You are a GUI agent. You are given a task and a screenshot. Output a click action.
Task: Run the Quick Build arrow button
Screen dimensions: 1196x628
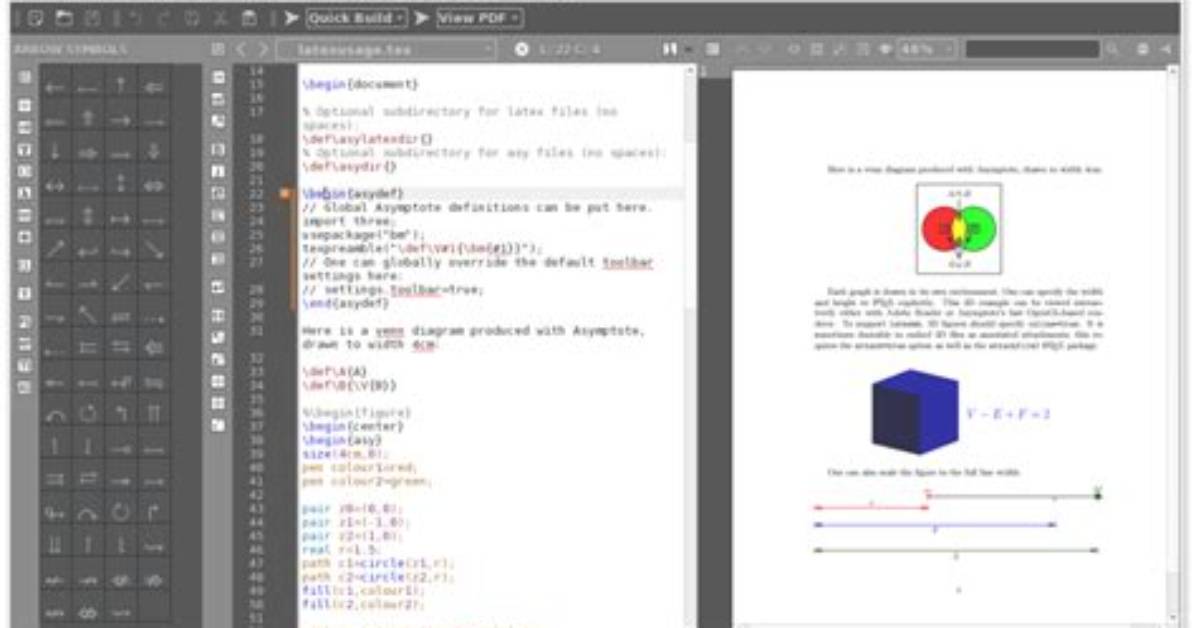(291, 18)
